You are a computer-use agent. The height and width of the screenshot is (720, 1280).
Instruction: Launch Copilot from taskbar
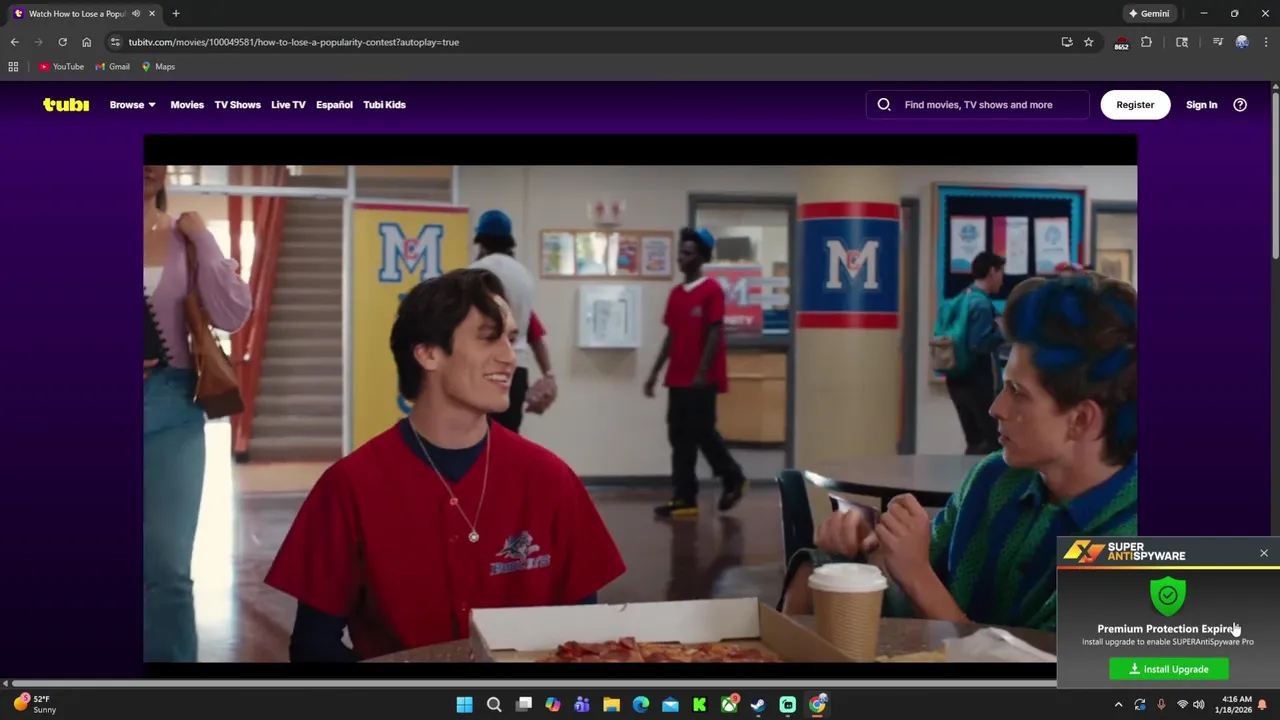pos(552,704)
